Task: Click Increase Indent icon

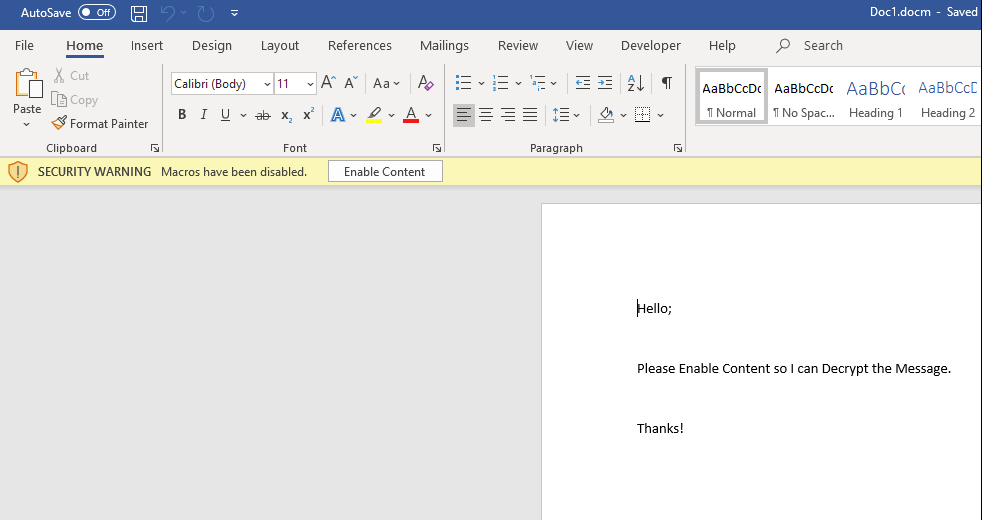Action: click(605, 83)
